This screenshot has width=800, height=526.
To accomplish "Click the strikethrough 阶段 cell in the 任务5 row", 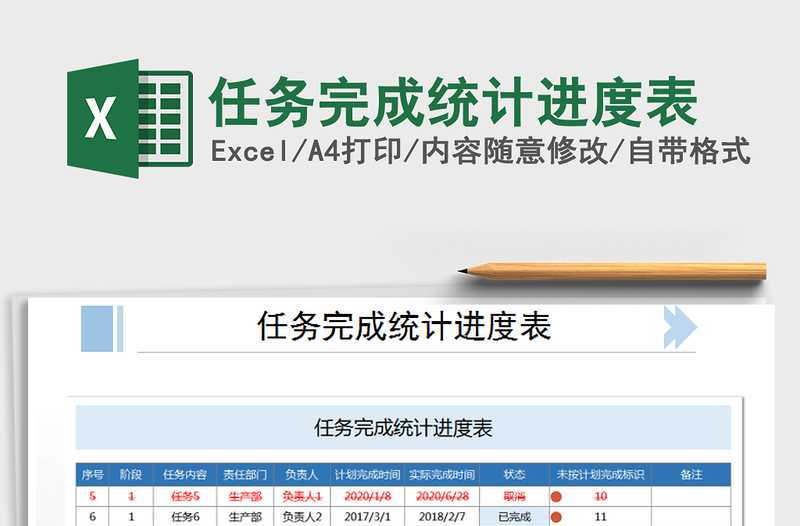I will (x=131, y=496).
